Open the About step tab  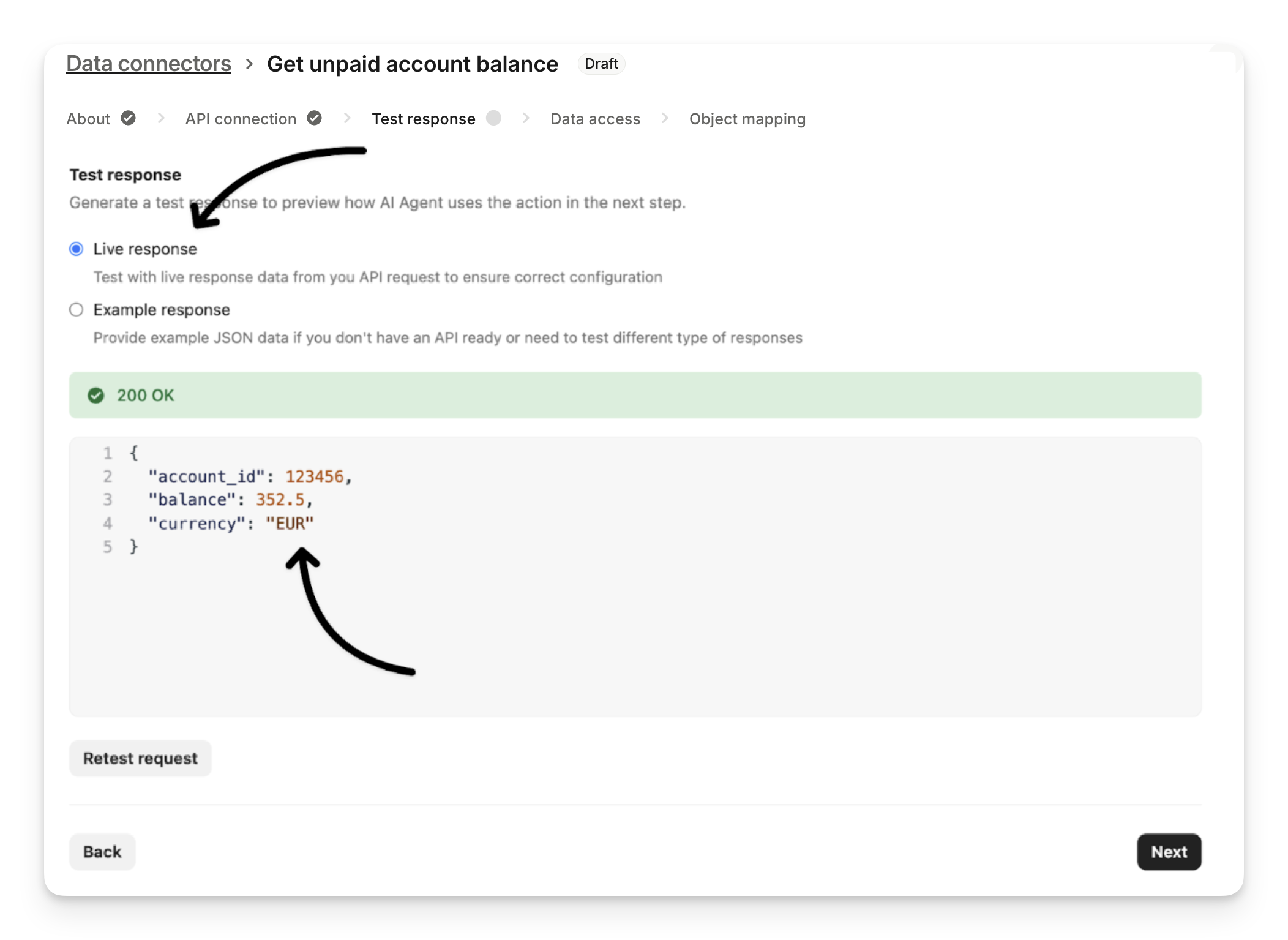[x=89, y=119]
